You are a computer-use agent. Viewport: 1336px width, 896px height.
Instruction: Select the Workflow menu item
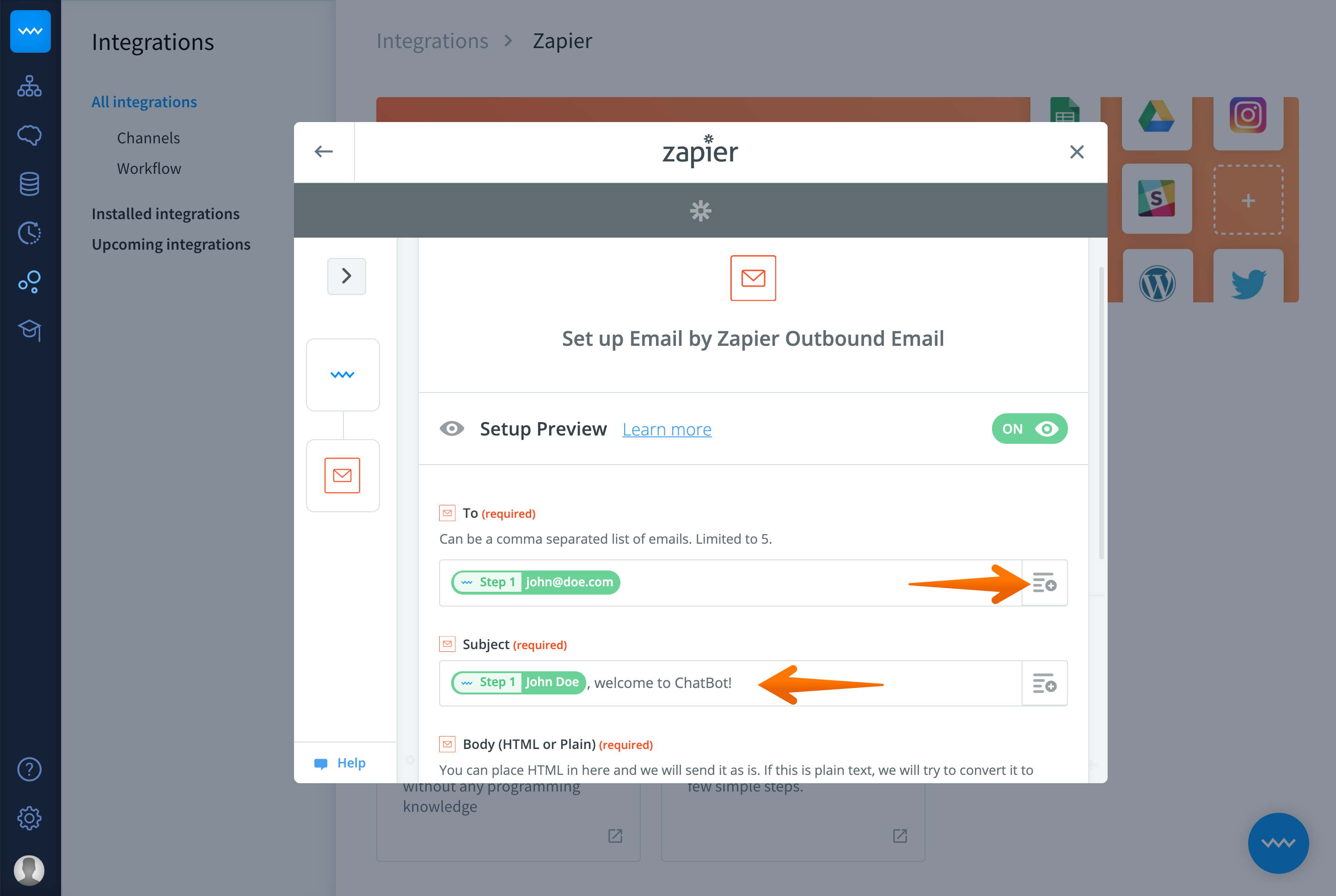pos(148,167)
